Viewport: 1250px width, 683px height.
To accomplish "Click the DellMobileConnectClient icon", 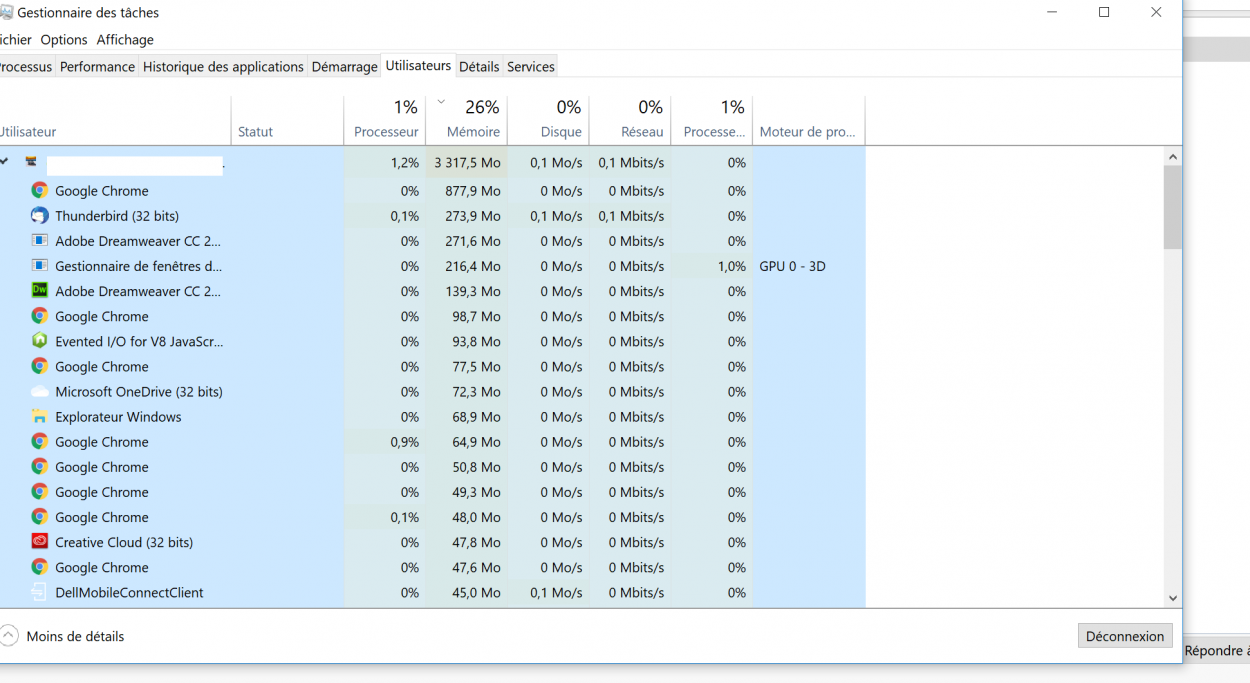I will pyautogui.click(x=40, y=592).
